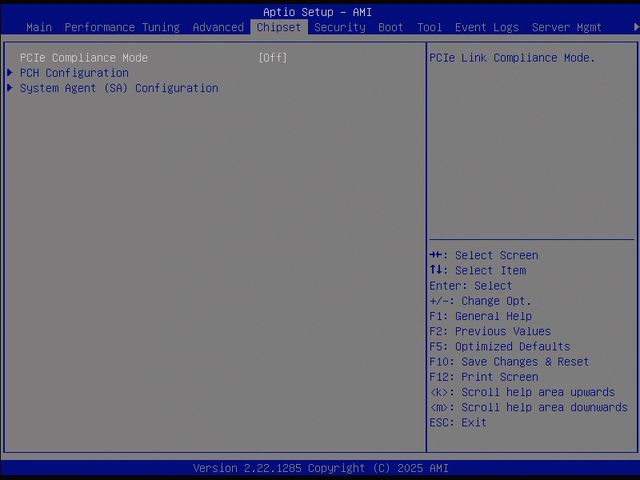
Task: Click the Select Screen arrows hint
Action: tap(484, 255)
